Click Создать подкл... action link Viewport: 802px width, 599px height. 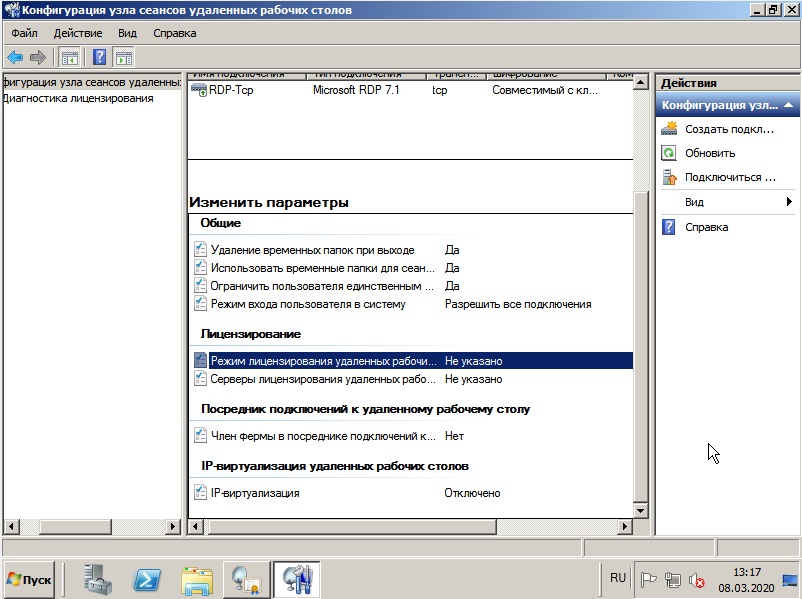729,129
